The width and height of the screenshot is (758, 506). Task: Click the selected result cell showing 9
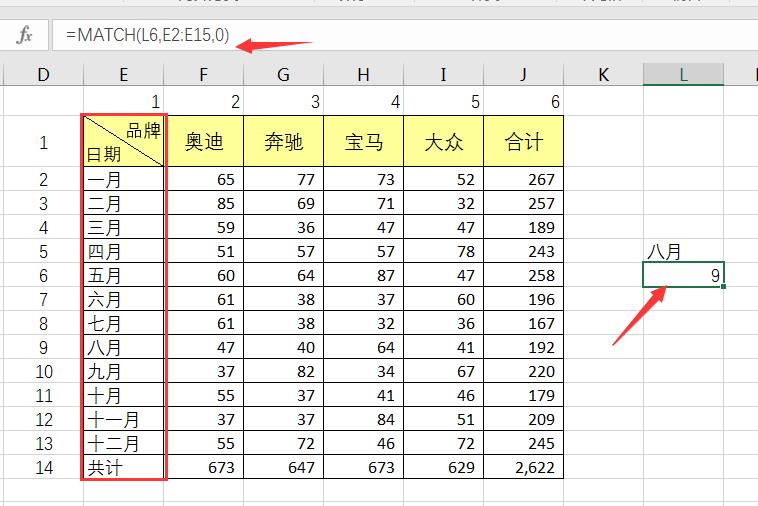tap(683, 275)
